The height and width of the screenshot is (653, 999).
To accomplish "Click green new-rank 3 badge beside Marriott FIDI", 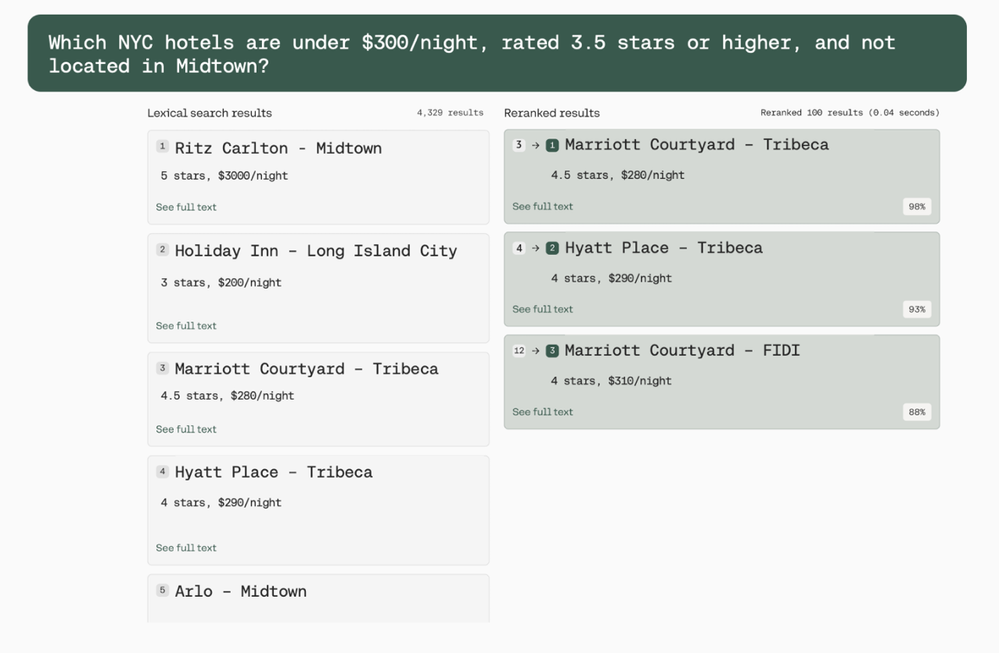I will (552, 350).
